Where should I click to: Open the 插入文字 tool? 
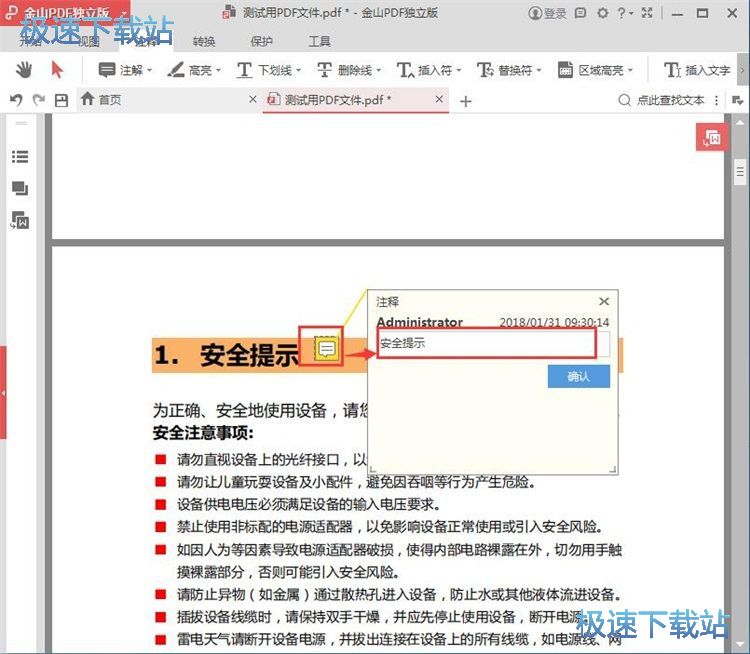coord(698,70)
